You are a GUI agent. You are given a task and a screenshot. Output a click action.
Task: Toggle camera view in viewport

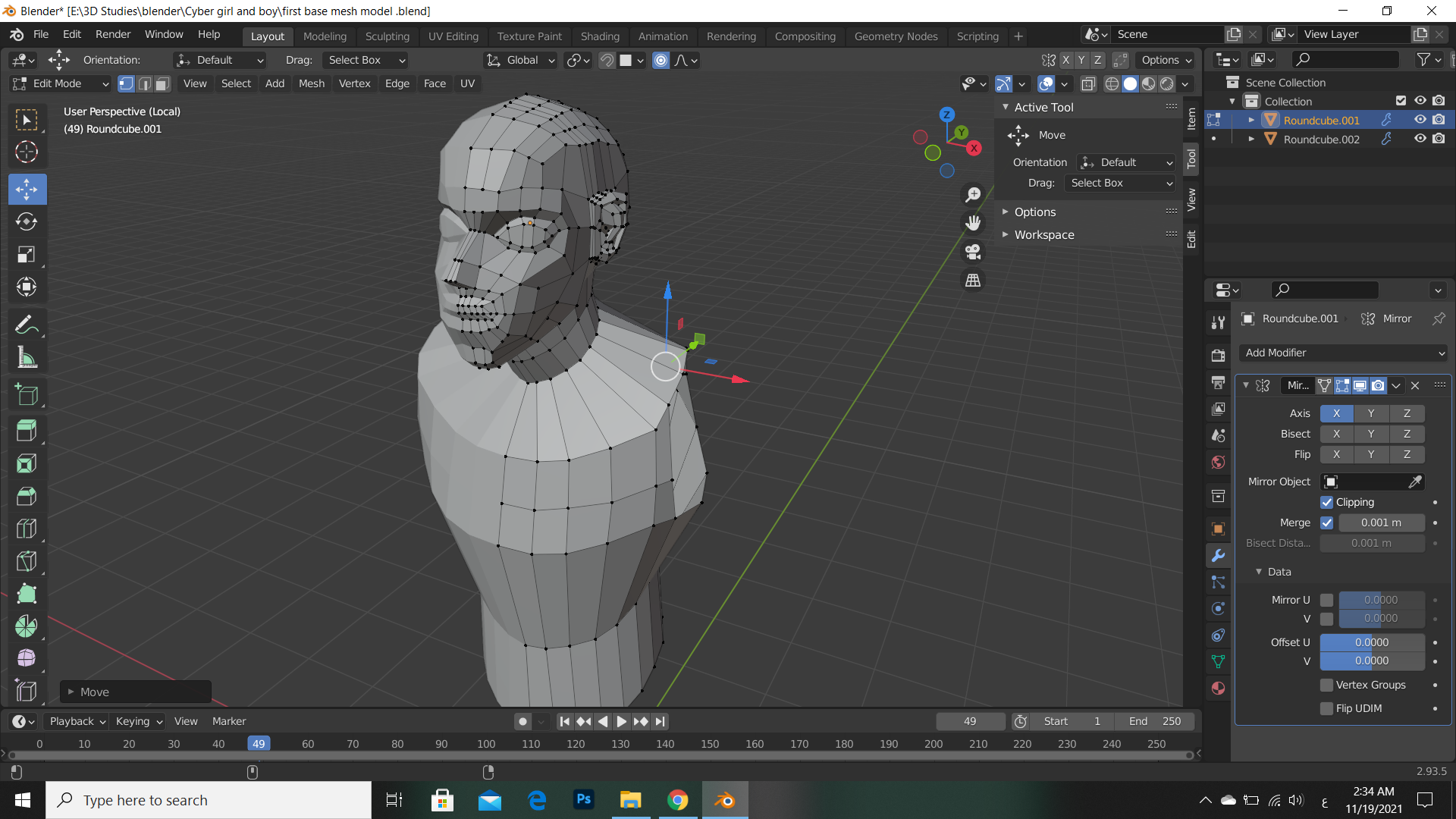coord(973,251)
